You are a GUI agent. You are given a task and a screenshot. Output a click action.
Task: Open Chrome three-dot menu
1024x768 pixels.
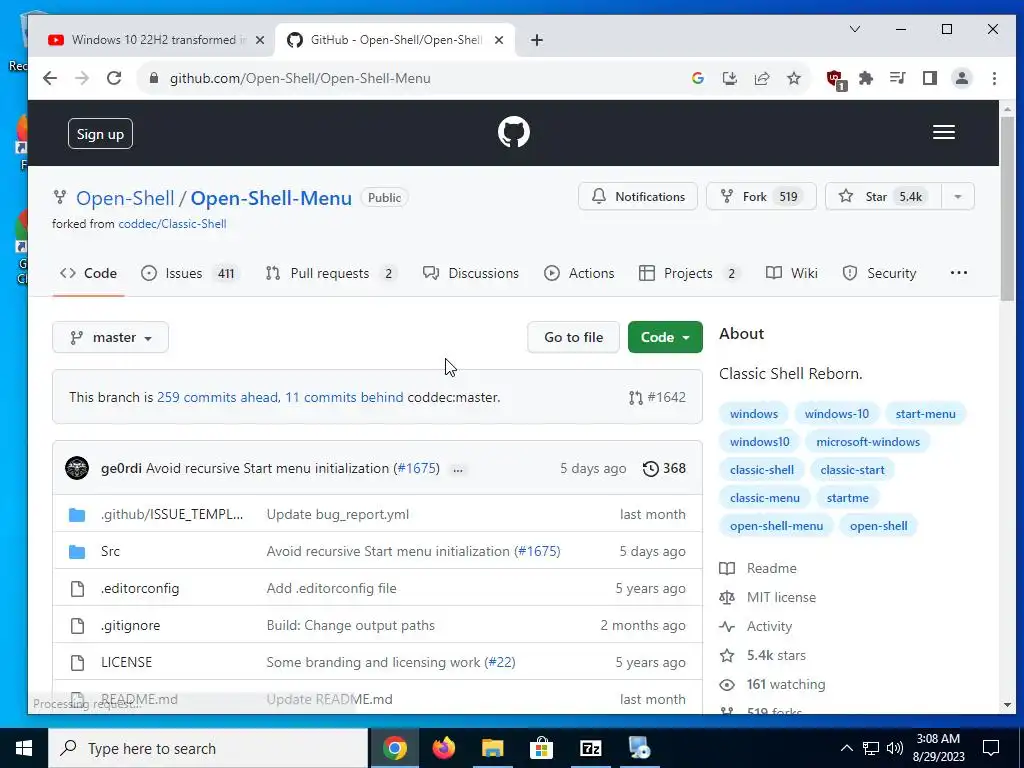pyautogui.click(x=994, y=78)
